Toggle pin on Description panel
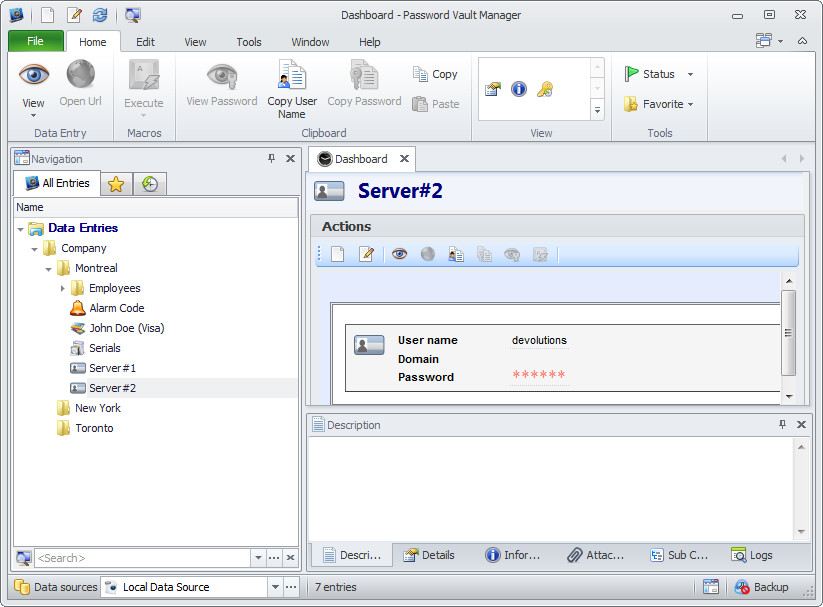This screenshot has height=607, width=823. [x=783, y=424]
